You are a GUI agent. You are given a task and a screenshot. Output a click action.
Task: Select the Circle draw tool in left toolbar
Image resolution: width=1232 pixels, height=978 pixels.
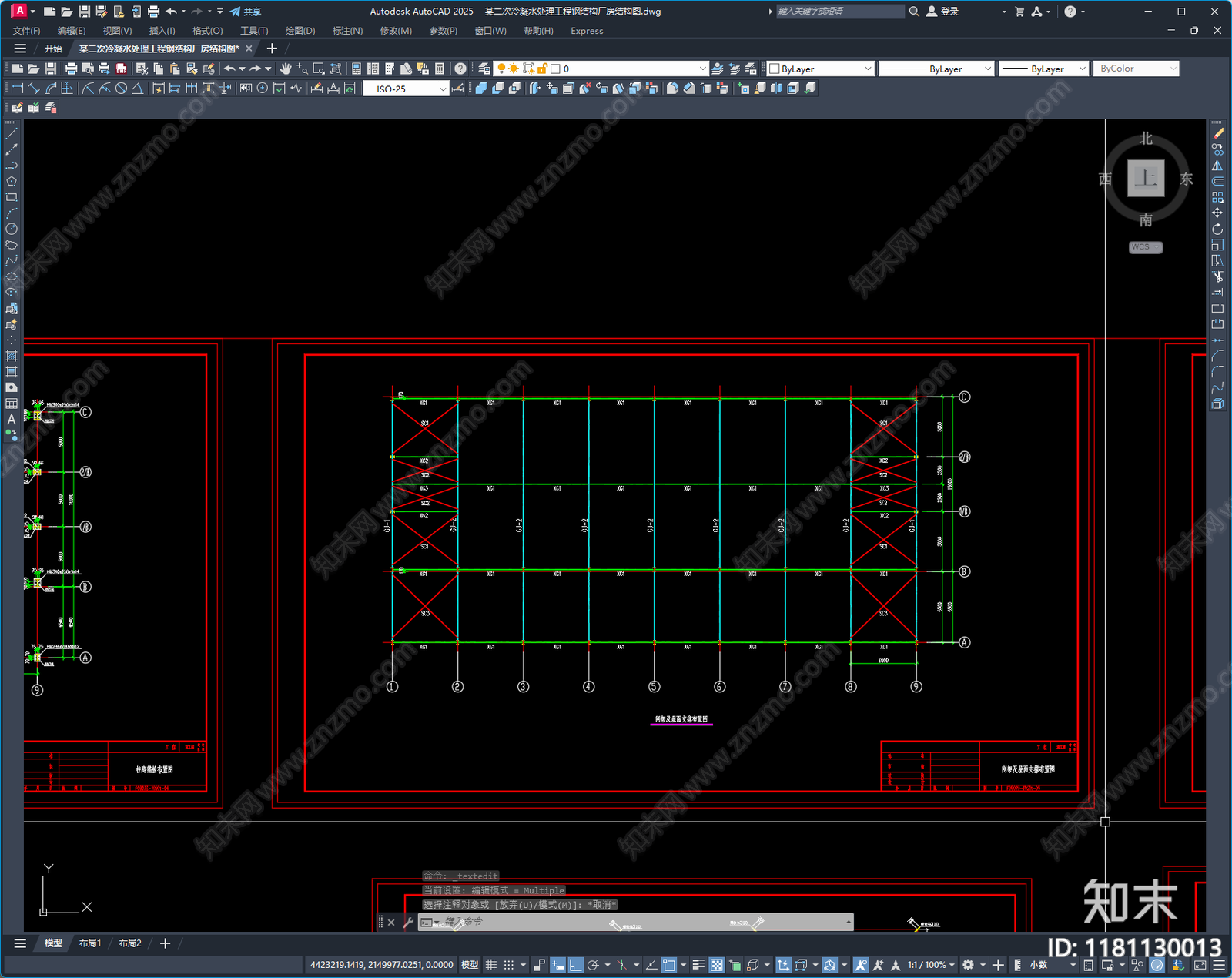pyautogui.click(x=12, y=229)
